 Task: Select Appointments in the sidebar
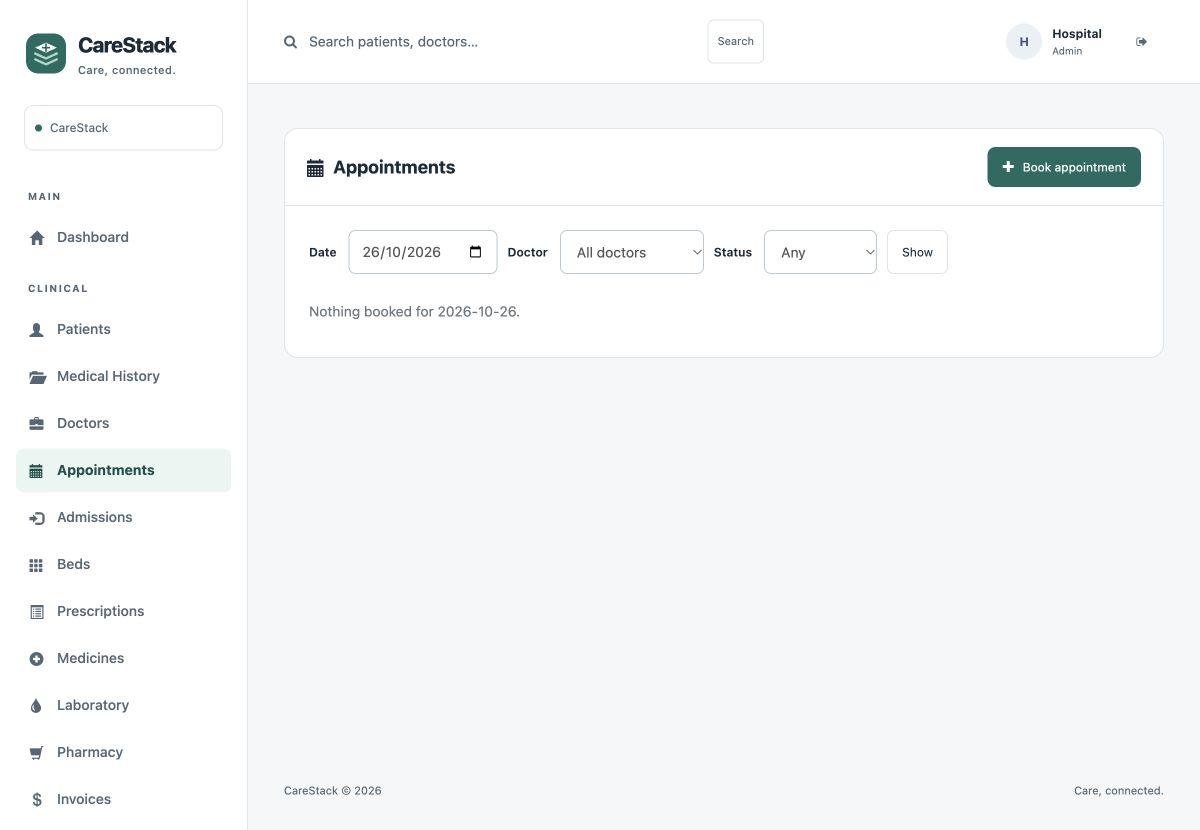click(x=123, y=471)
